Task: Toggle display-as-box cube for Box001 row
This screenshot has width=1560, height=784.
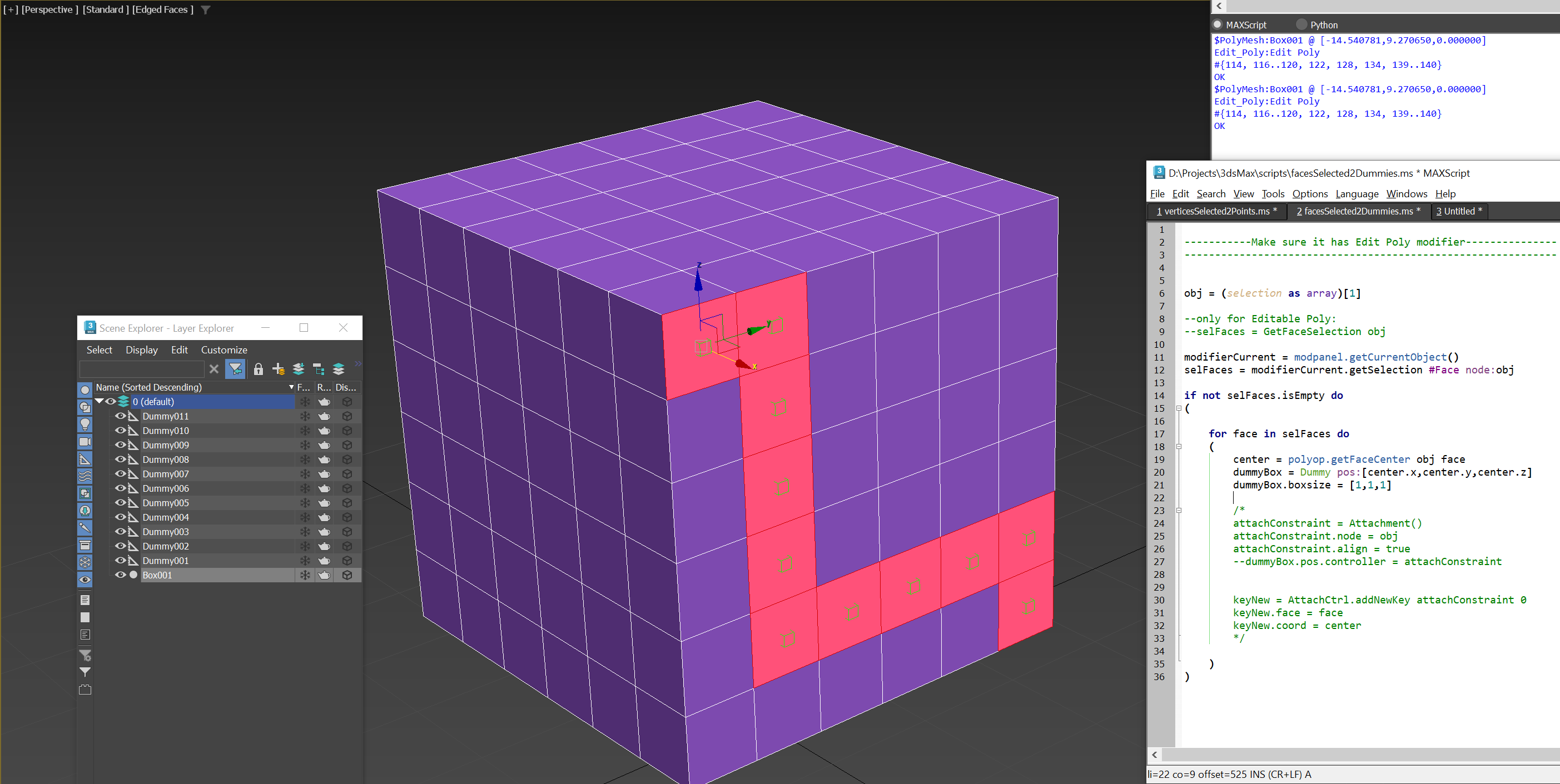Action: tap(347, 575)
